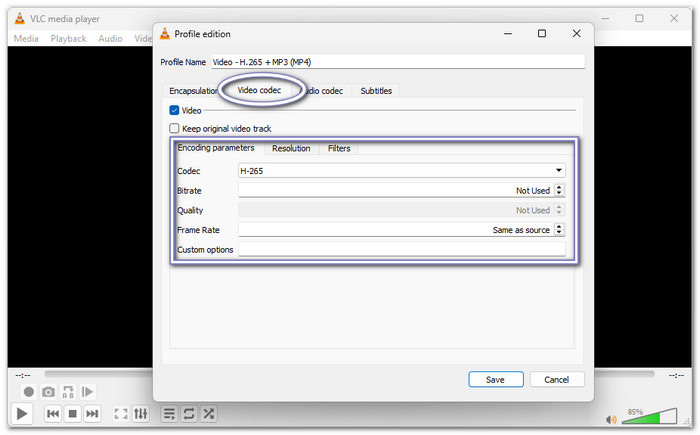The height and width of the screenshot is (435, 700).
Task: Minimize the Profile edition dialog
Action: [508, 33]
